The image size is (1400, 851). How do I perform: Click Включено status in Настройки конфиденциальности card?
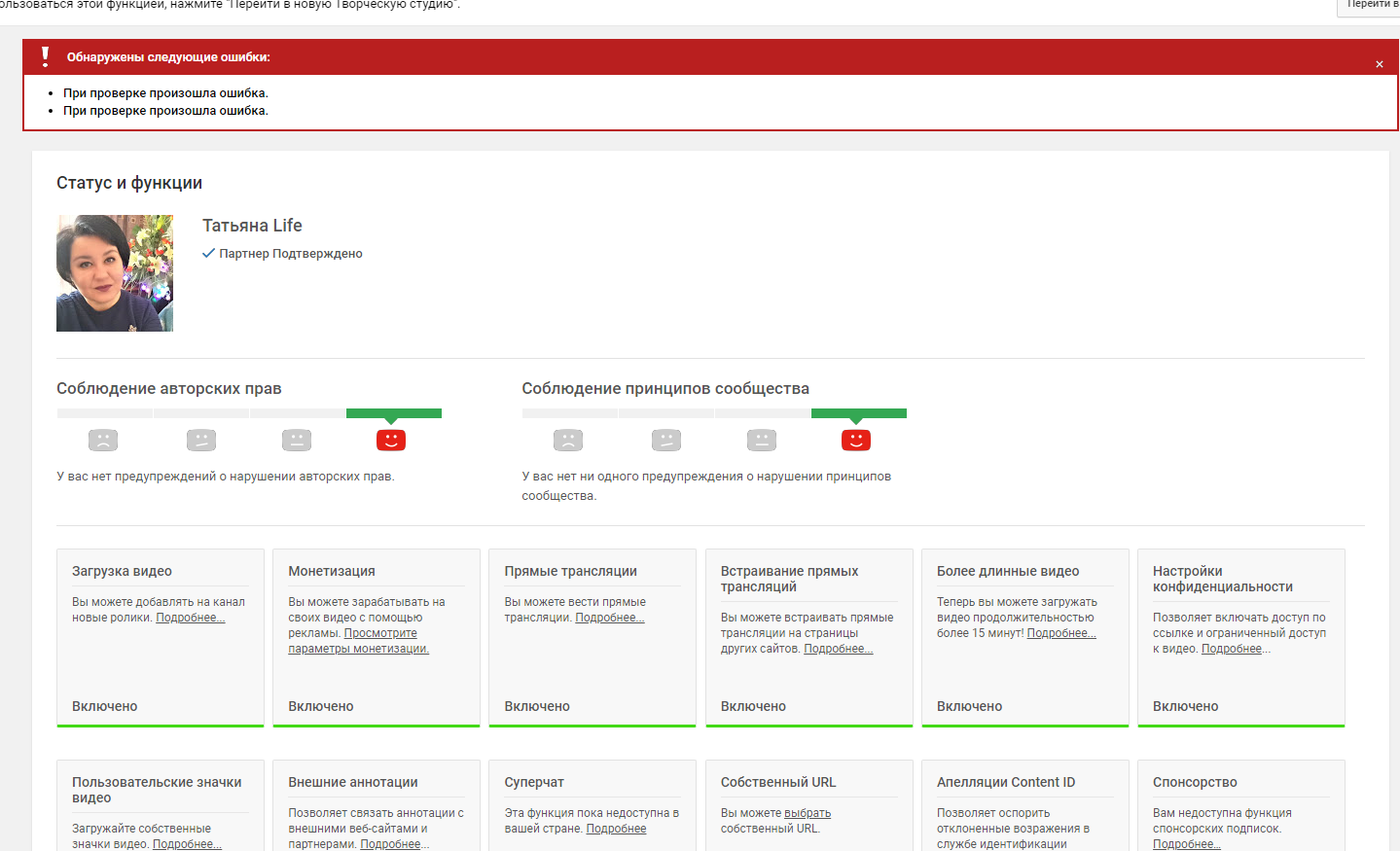(x=1186, y=706)
